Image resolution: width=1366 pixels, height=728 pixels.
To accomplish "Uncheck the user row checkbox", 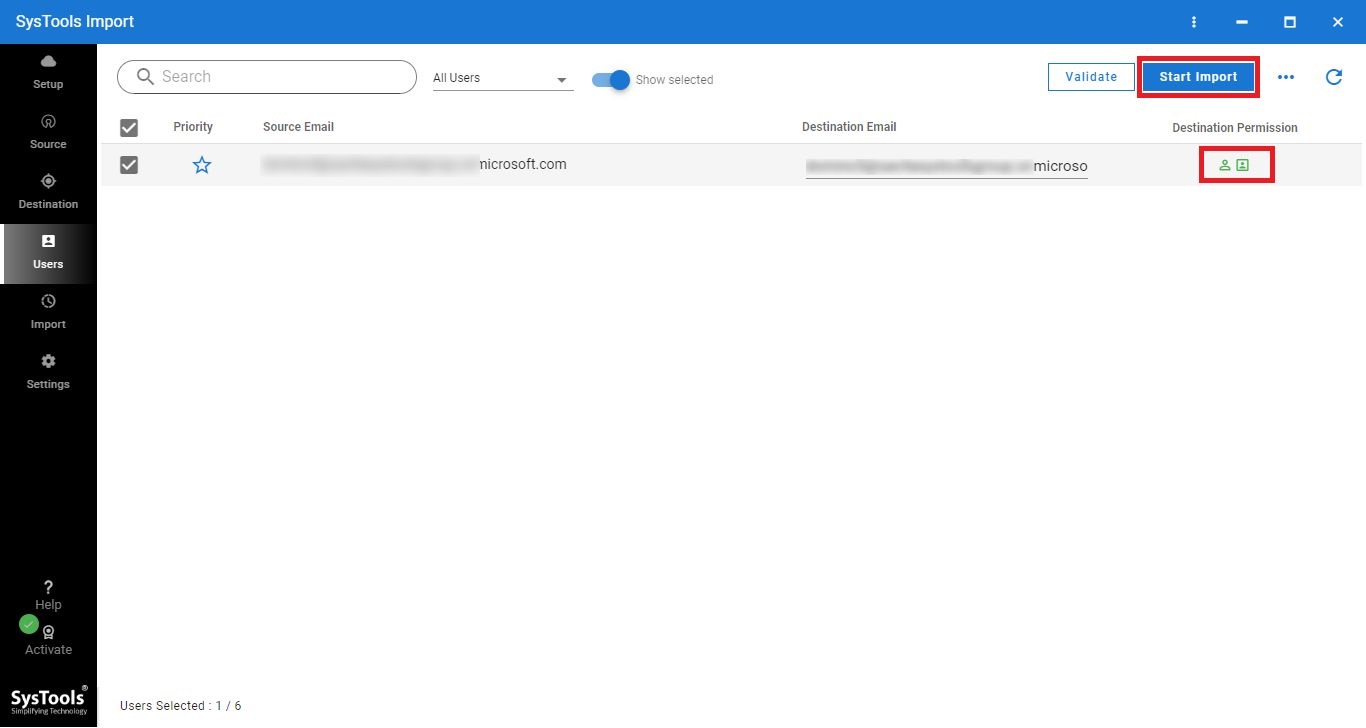I will click(129, 165).
